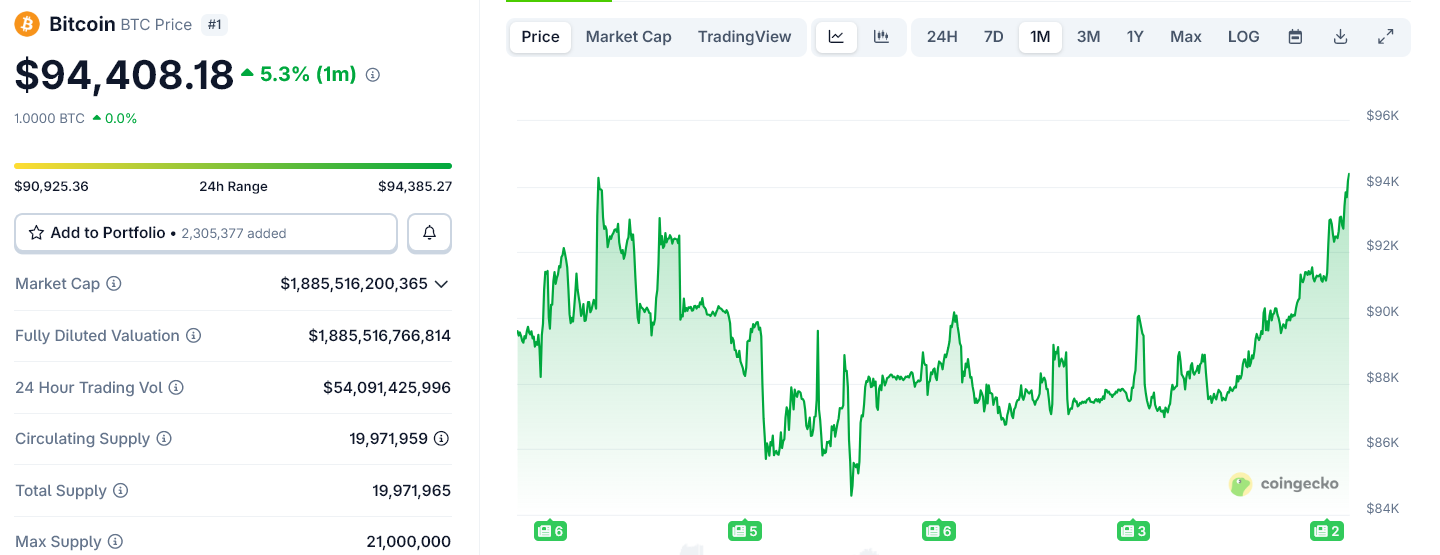1440x555 pixels.
Task: Open the 24 Hour Trading Vol info tooltip
Action: click(176, 388)
